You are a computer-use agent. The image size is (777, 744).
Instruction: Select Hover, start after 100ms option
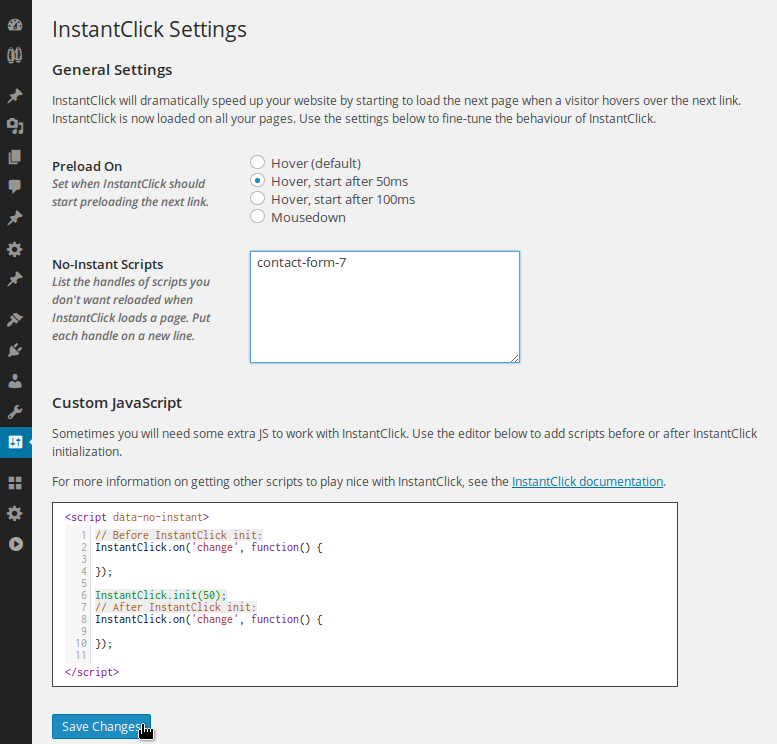(x=258, y=199)
